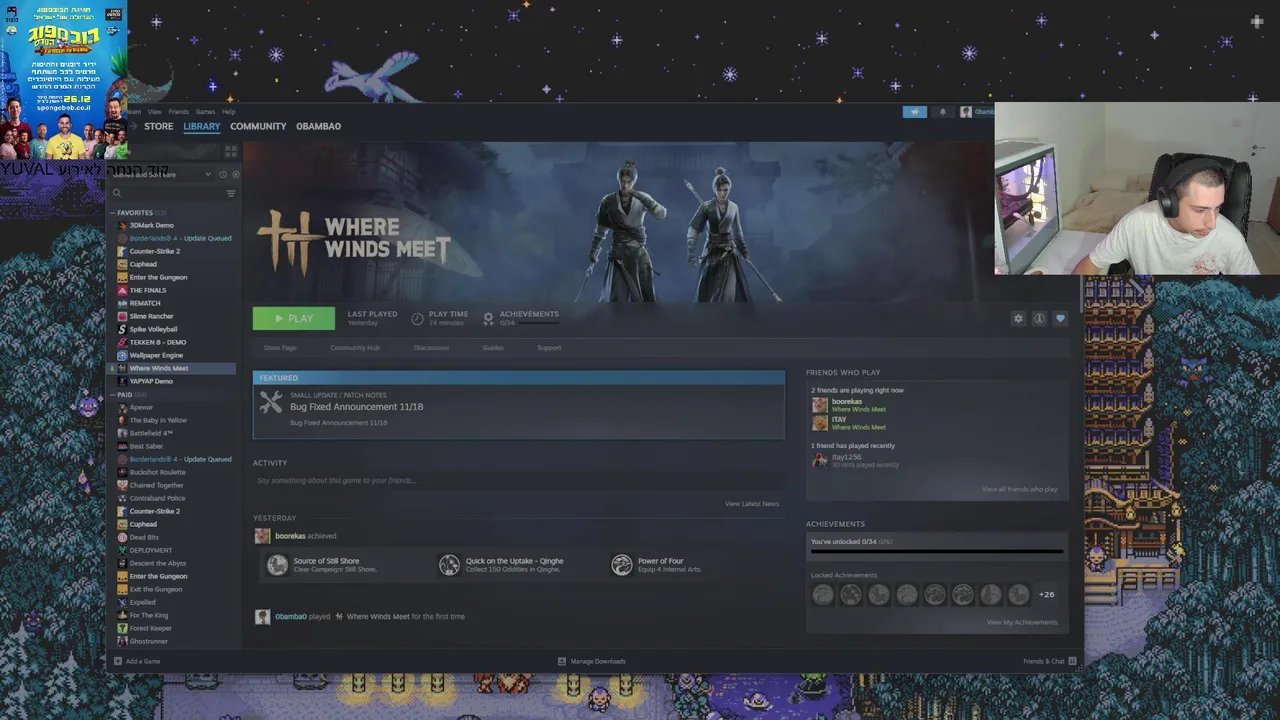Screen dimensions: 1280x720
Task: Click View all friends who play
Action: coord(1019,489)
